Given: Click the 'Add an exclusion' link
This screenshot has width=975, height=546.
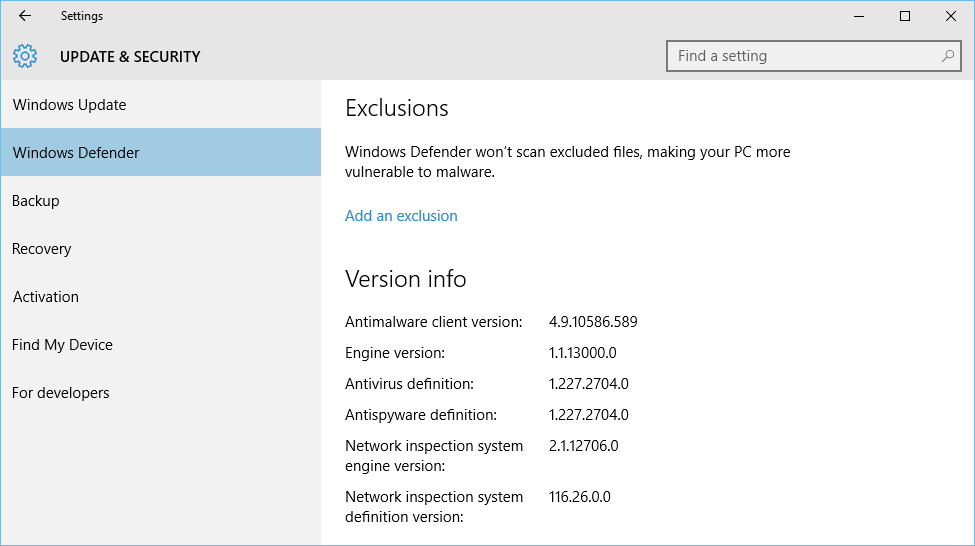Looking at the screenshot, I should (x=401, y=216).
